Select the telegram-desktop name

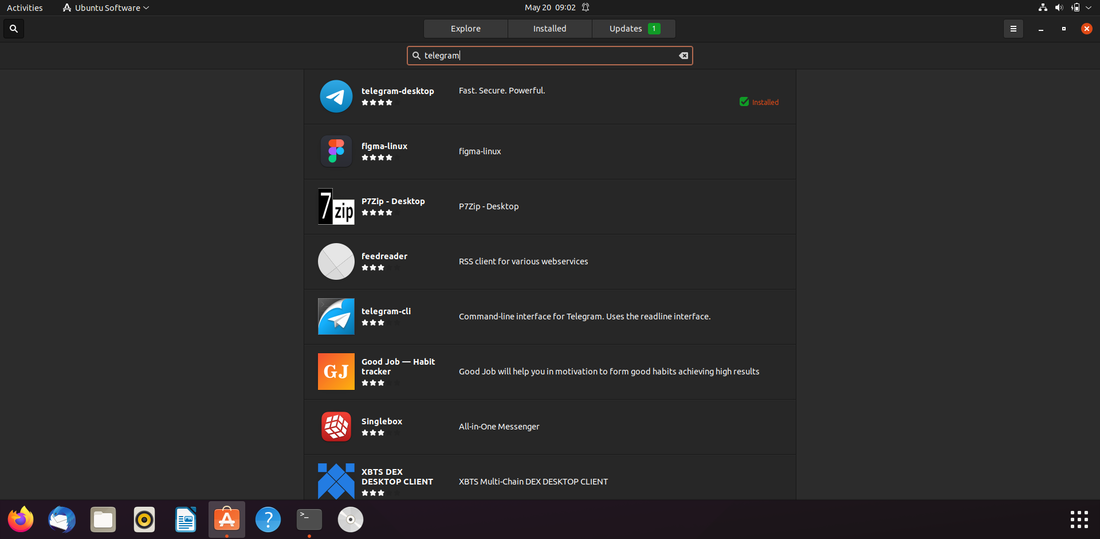pyautogui.click(x=398, y=91)
